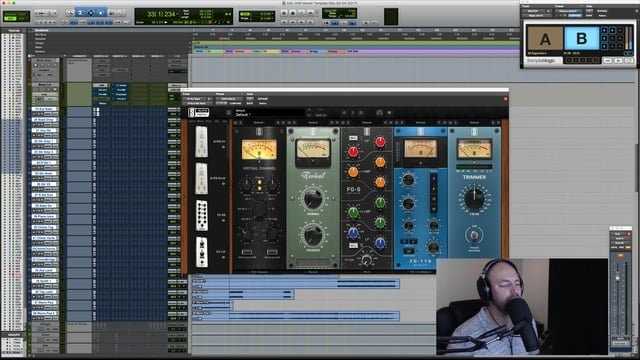
Task: Click the Play button in Pro Tools transport
Action: click(x=301, y=13)
